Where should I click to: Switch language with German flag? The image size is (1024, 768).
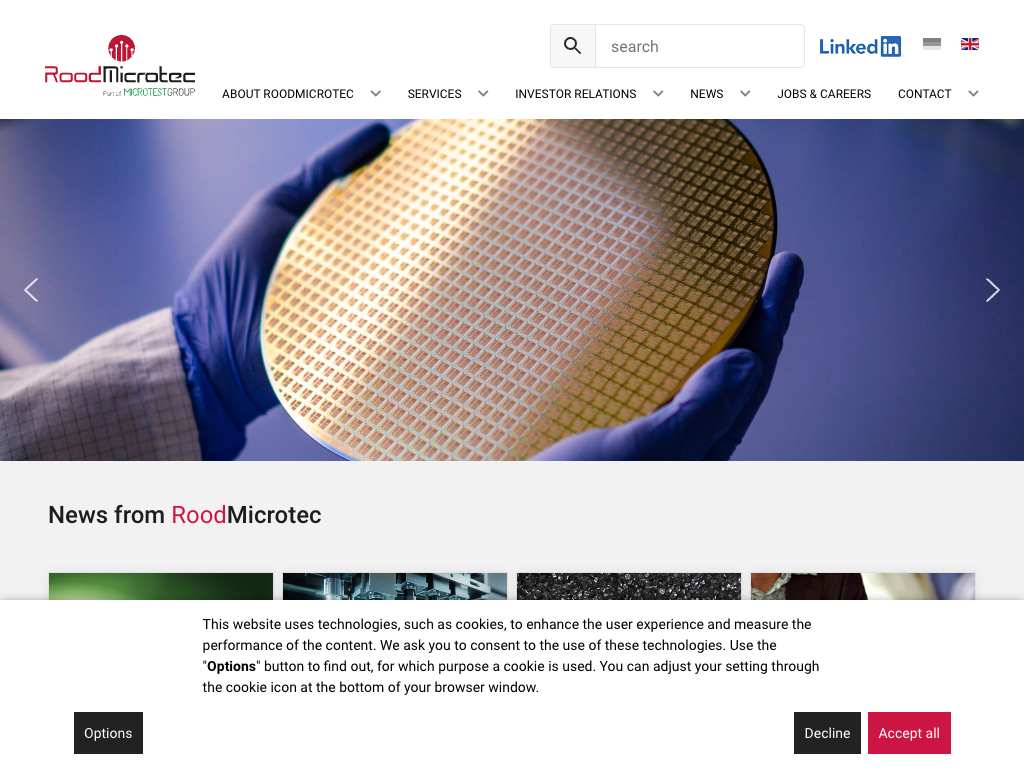(x=932, y=44)
